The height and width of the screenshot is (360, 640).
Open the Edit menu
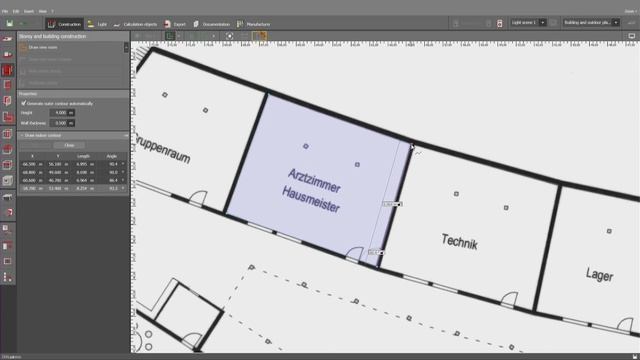16,11
